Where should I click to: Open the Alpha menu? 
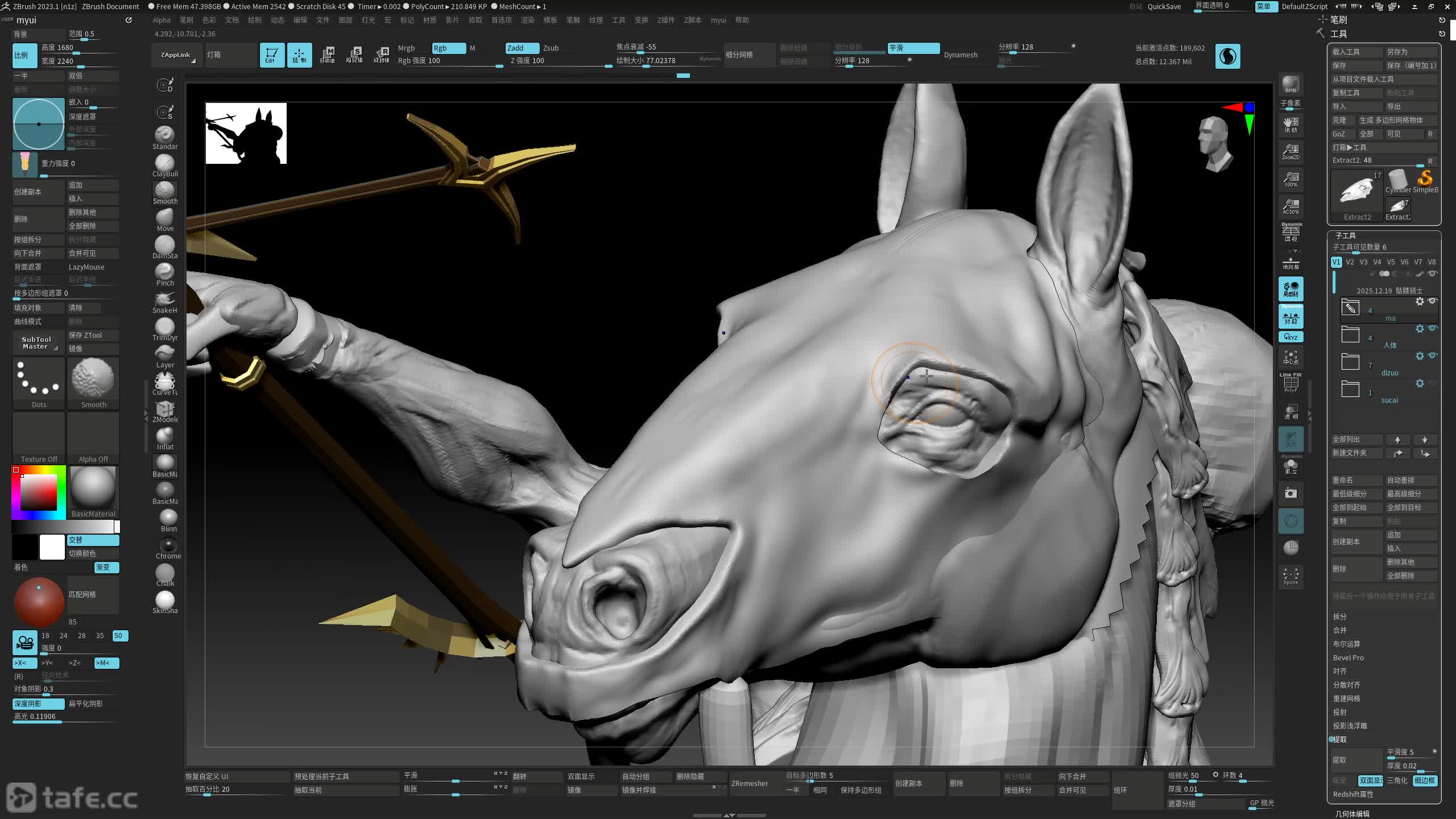[162, 20]
